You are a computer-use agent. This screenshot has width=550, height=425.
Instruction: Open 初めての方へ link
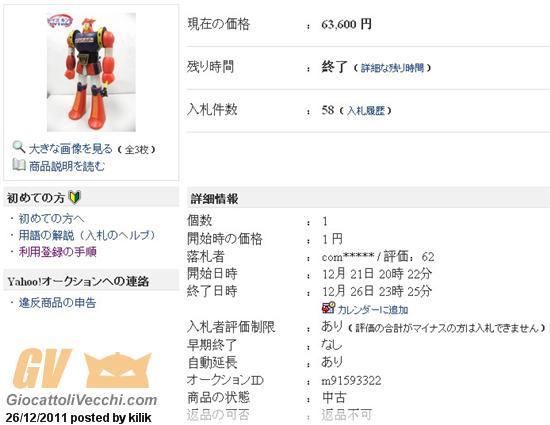click(52, 219)
